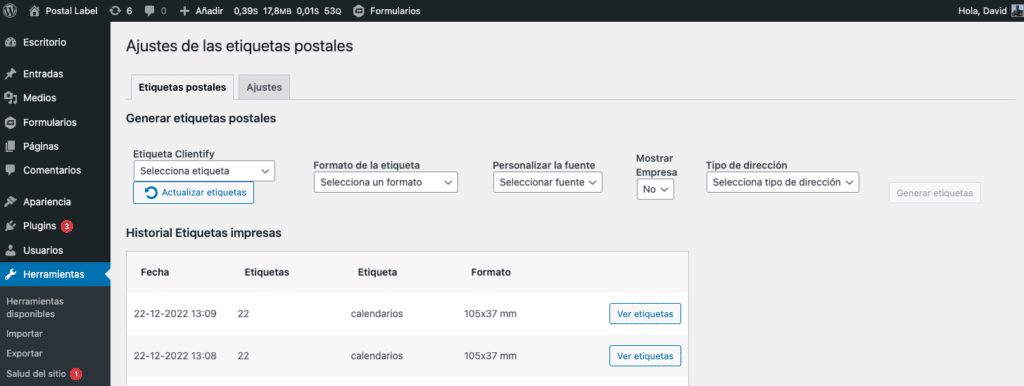This screenshot has height=386, width=1024.
Task: Toggle the Mostrar Empresa No selector
Action: coord(655,189)
